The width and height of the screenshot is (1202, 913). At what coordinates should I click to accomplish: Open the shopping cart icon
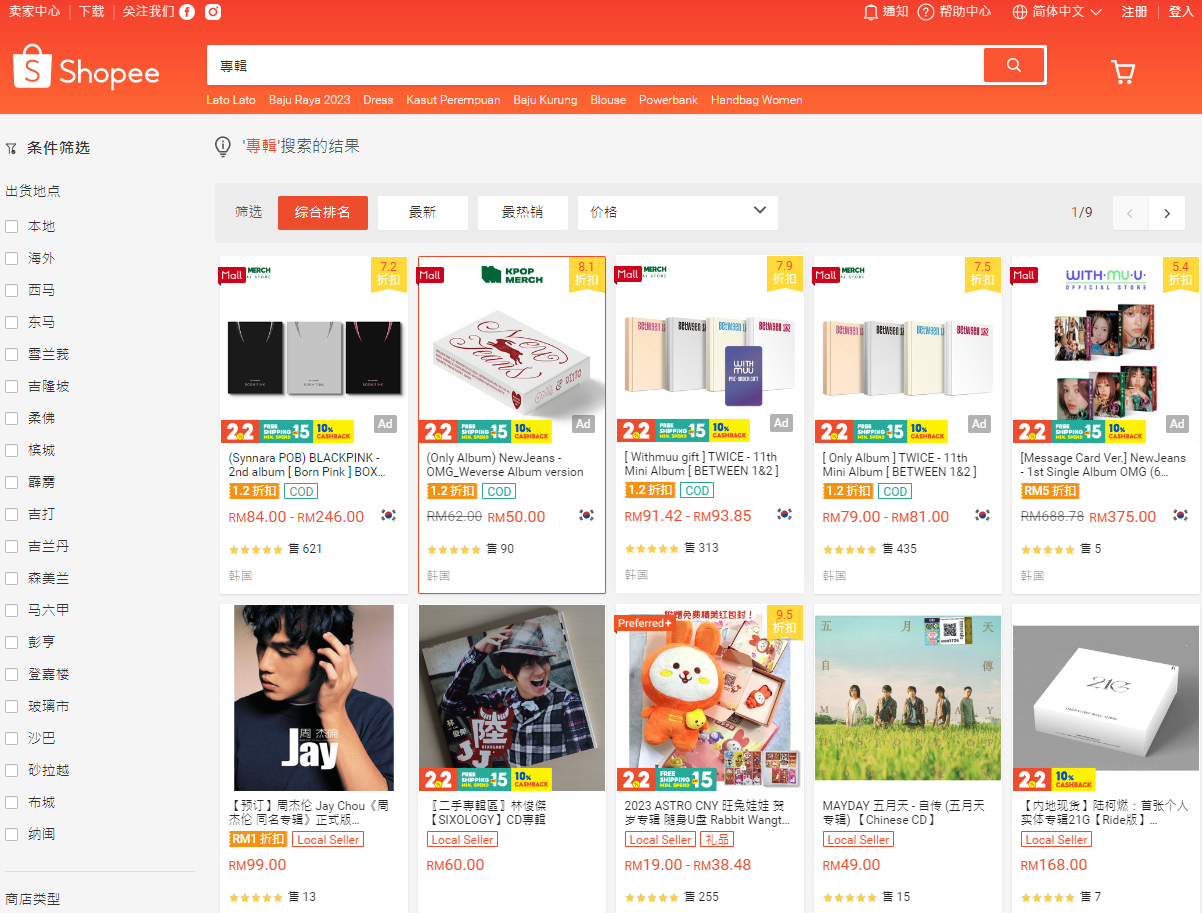1123,72
